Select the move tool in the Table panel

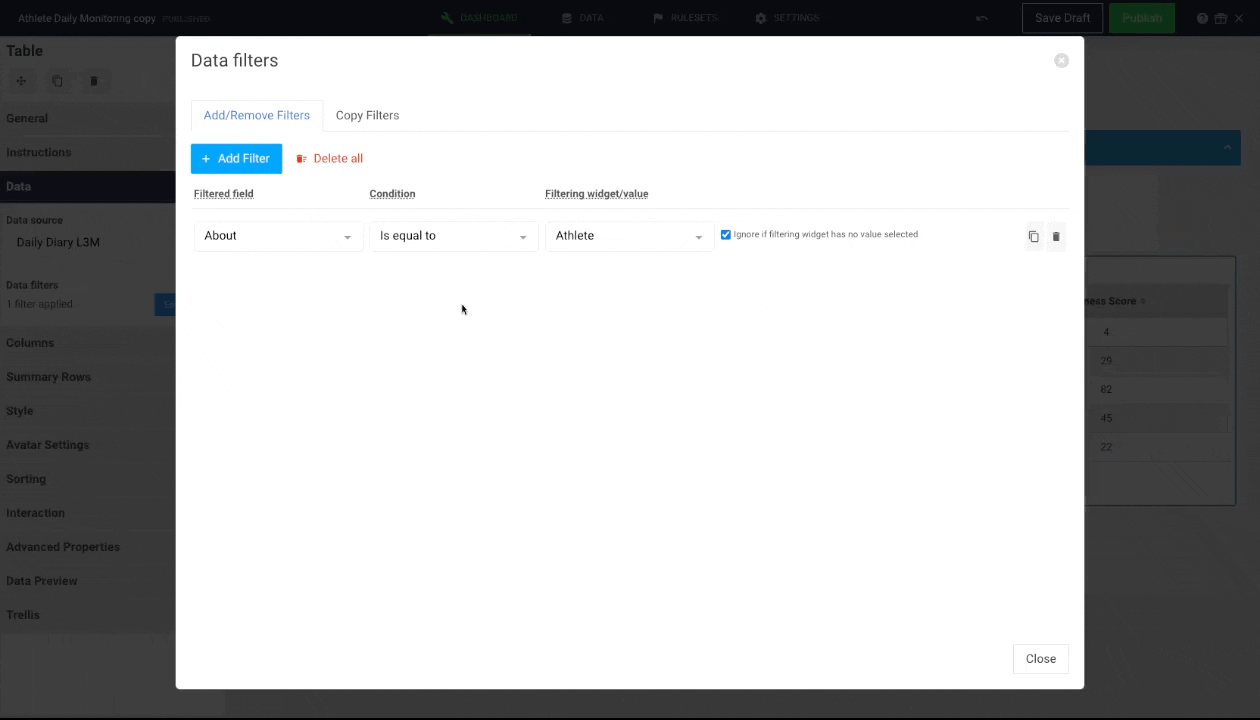(21, 81)
